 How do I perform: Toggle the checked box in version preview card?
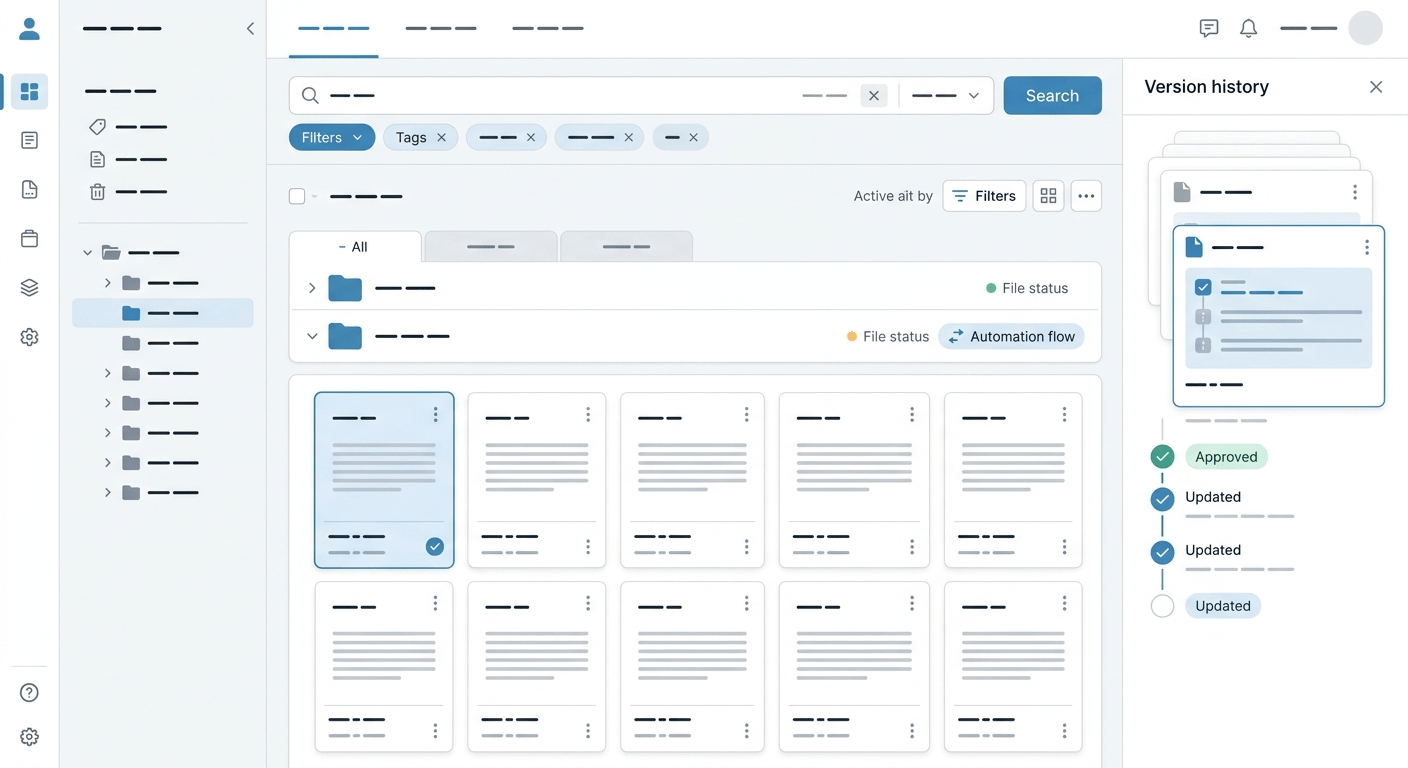[x=1203, y=287]
